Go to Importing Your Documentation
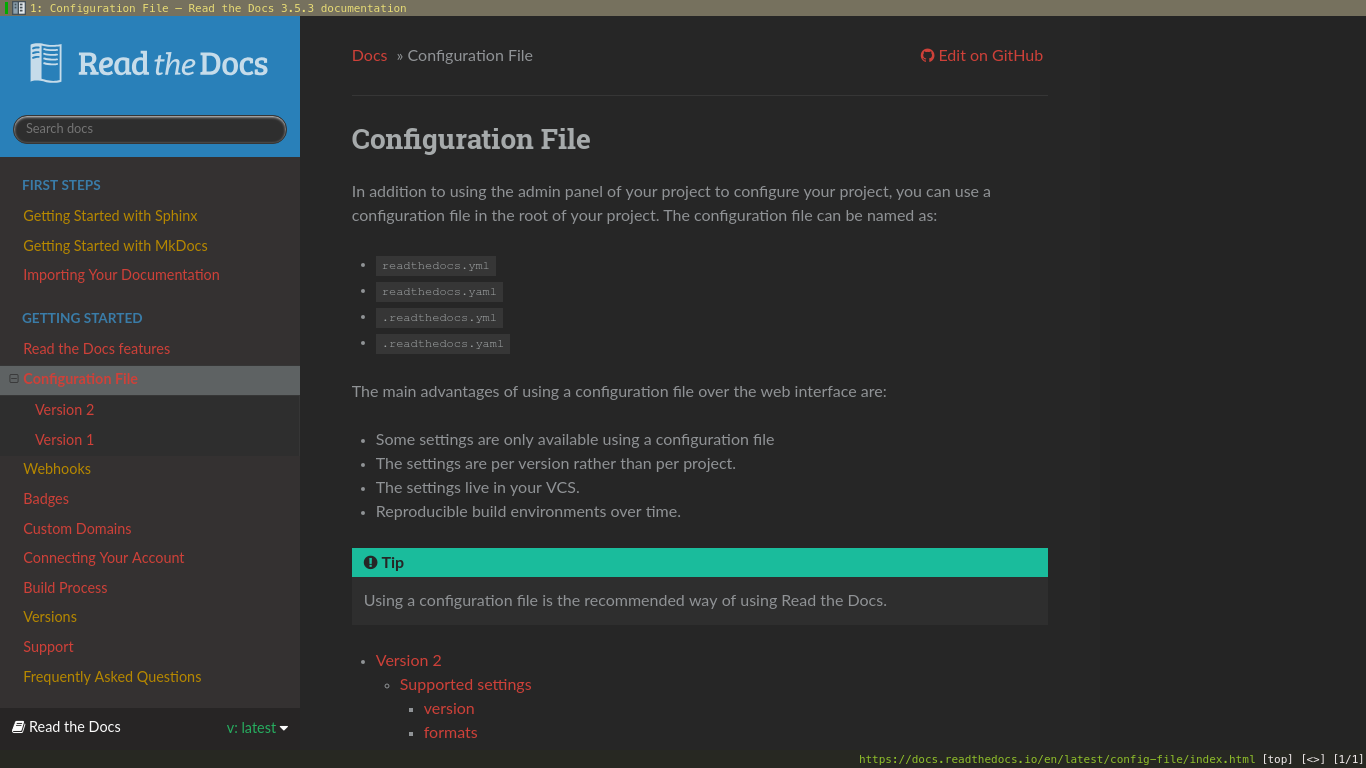The height and width of the screenshot is (768, 1366). (121, 275)
